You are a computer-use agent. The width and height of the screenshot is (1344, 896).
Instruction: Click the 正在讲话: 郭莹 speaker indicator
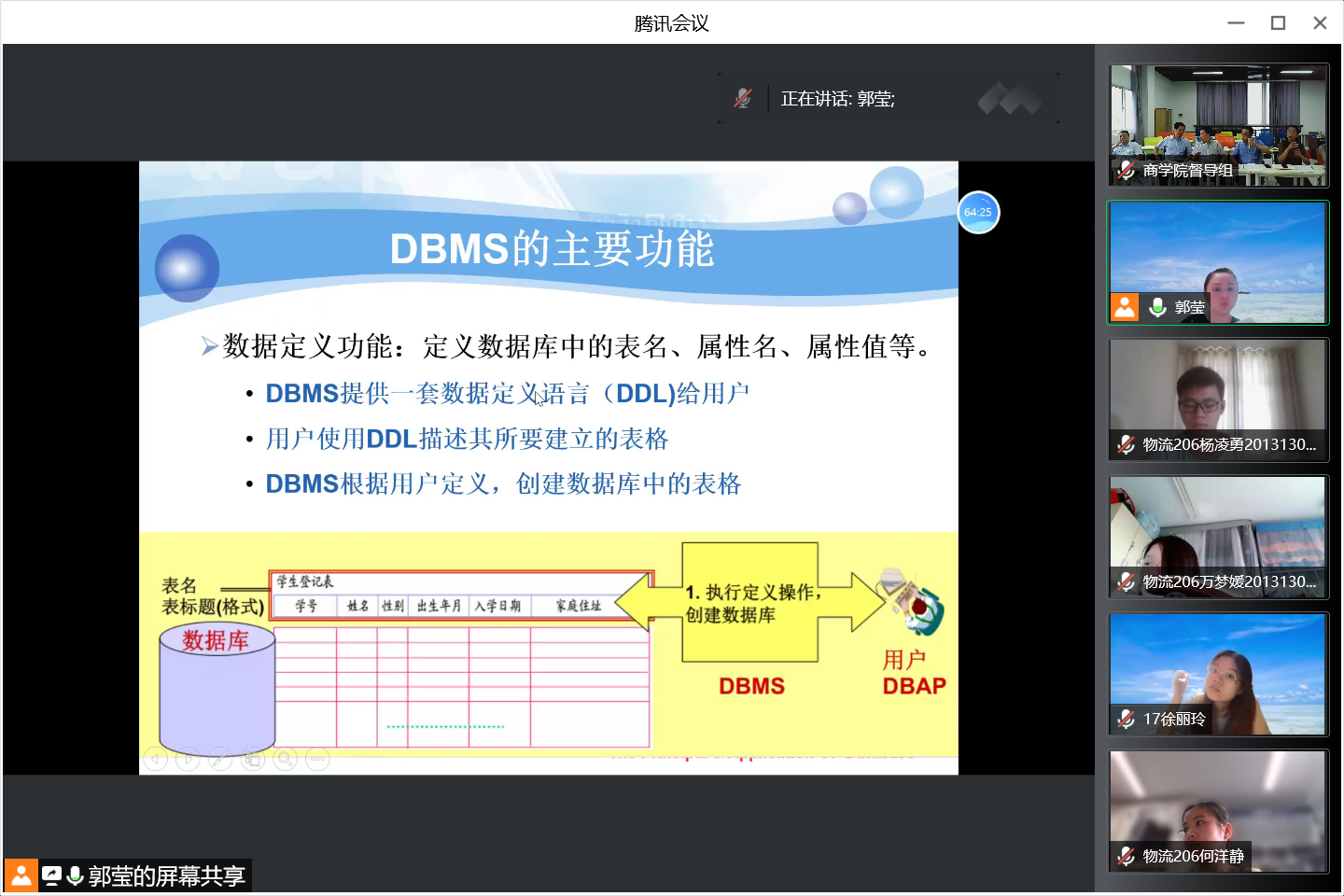(x=837, y=99)
